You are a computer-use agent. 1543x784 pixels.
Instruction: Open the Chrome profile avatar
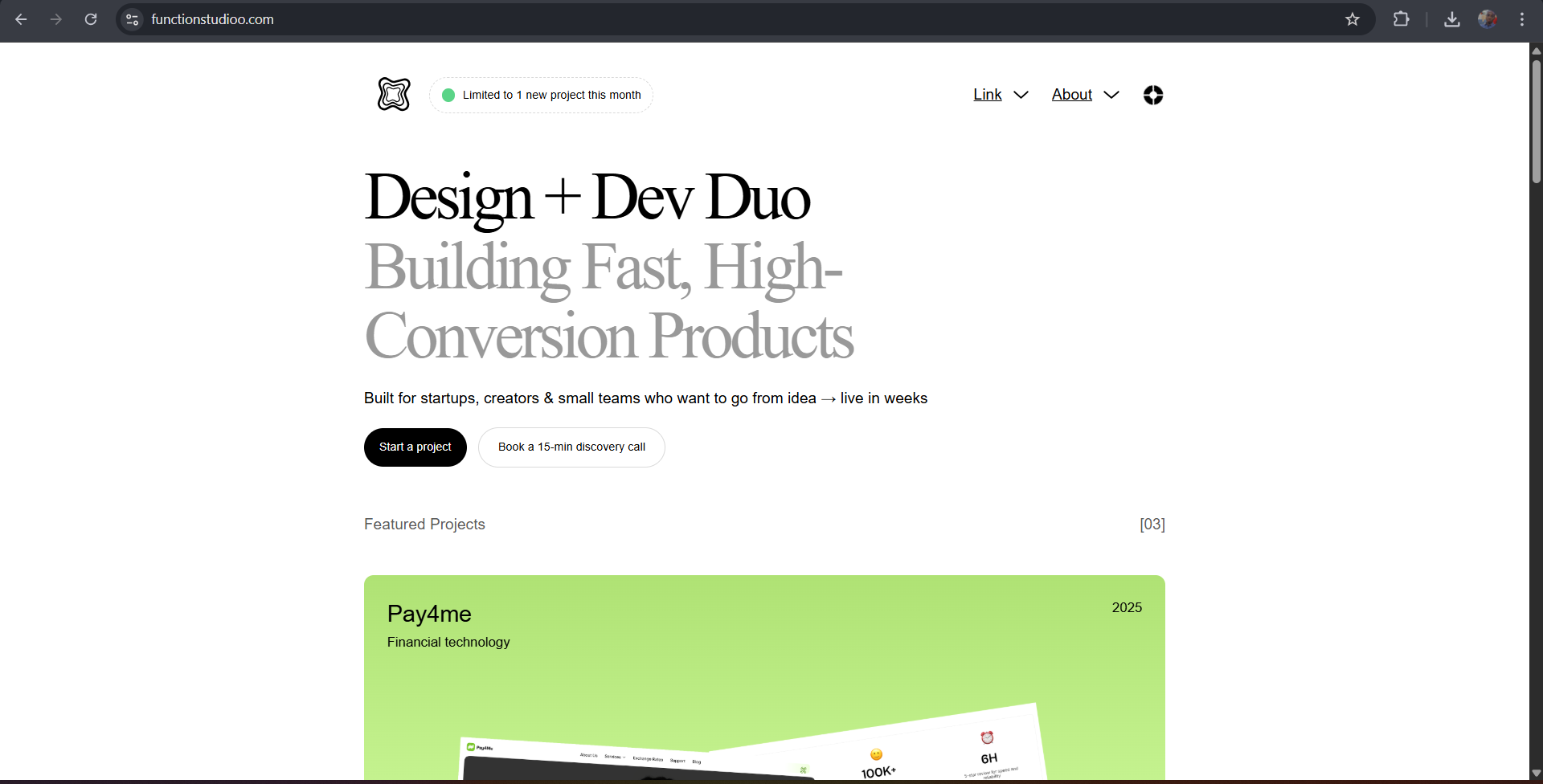(1488, 19)
